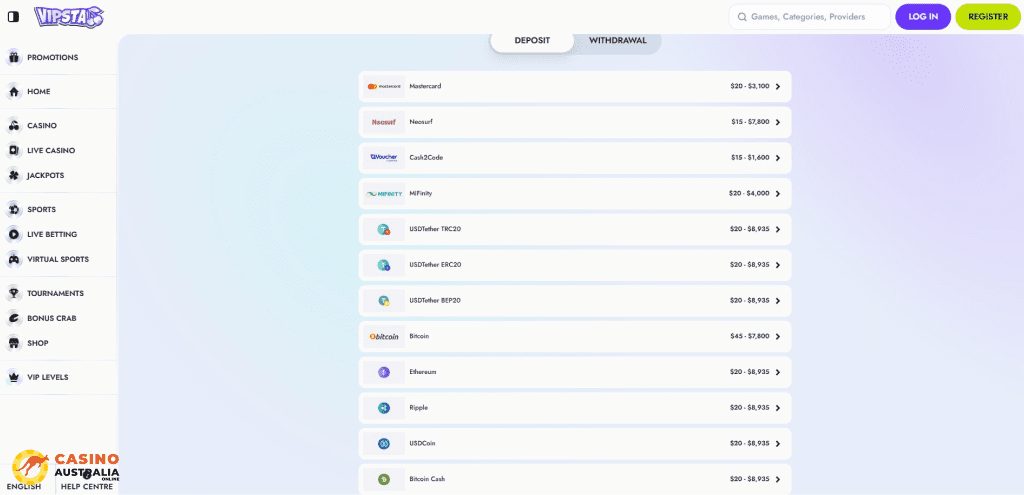Viewport: 1024px width, 495px height.
Task: Click the Vipsta logo
Action: click(x=68, y=16)
